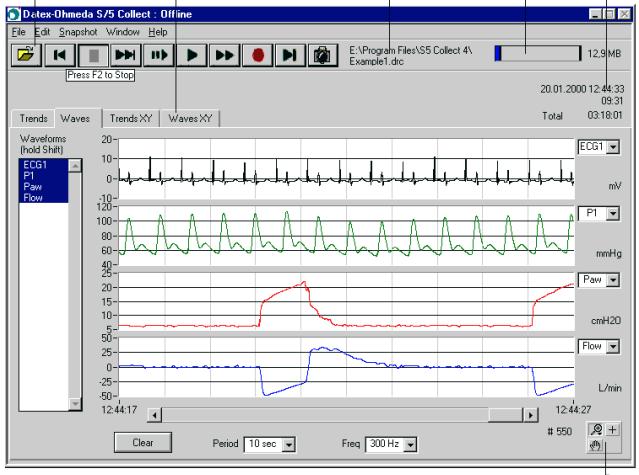The height and width of the screenshot is (475, 639).
Task: Click the Waveforms list scroll down arrow
Action: (x=75, y=404)
